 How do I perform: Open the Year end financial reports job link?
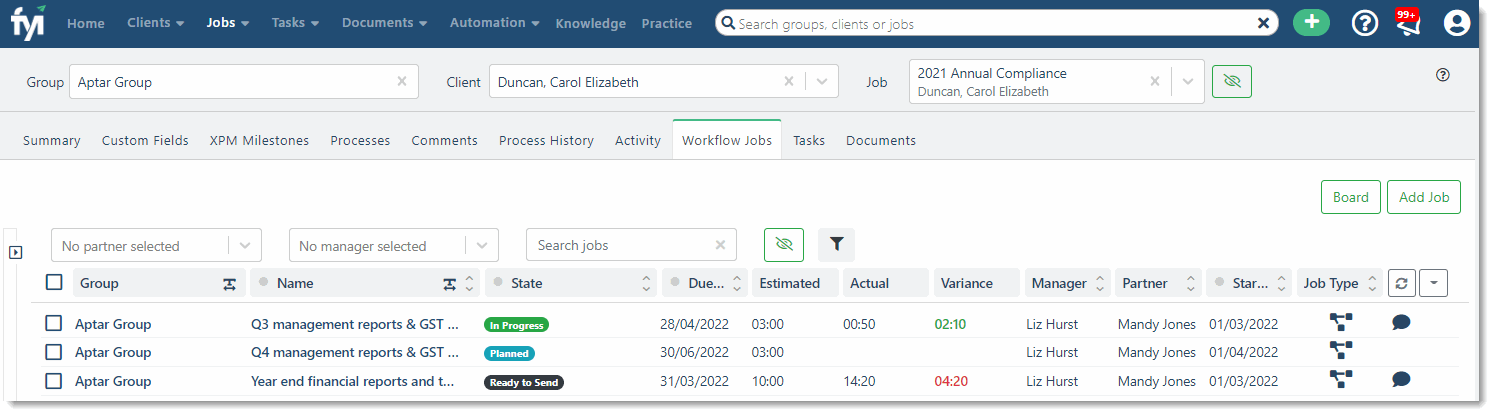coord(353,381)
